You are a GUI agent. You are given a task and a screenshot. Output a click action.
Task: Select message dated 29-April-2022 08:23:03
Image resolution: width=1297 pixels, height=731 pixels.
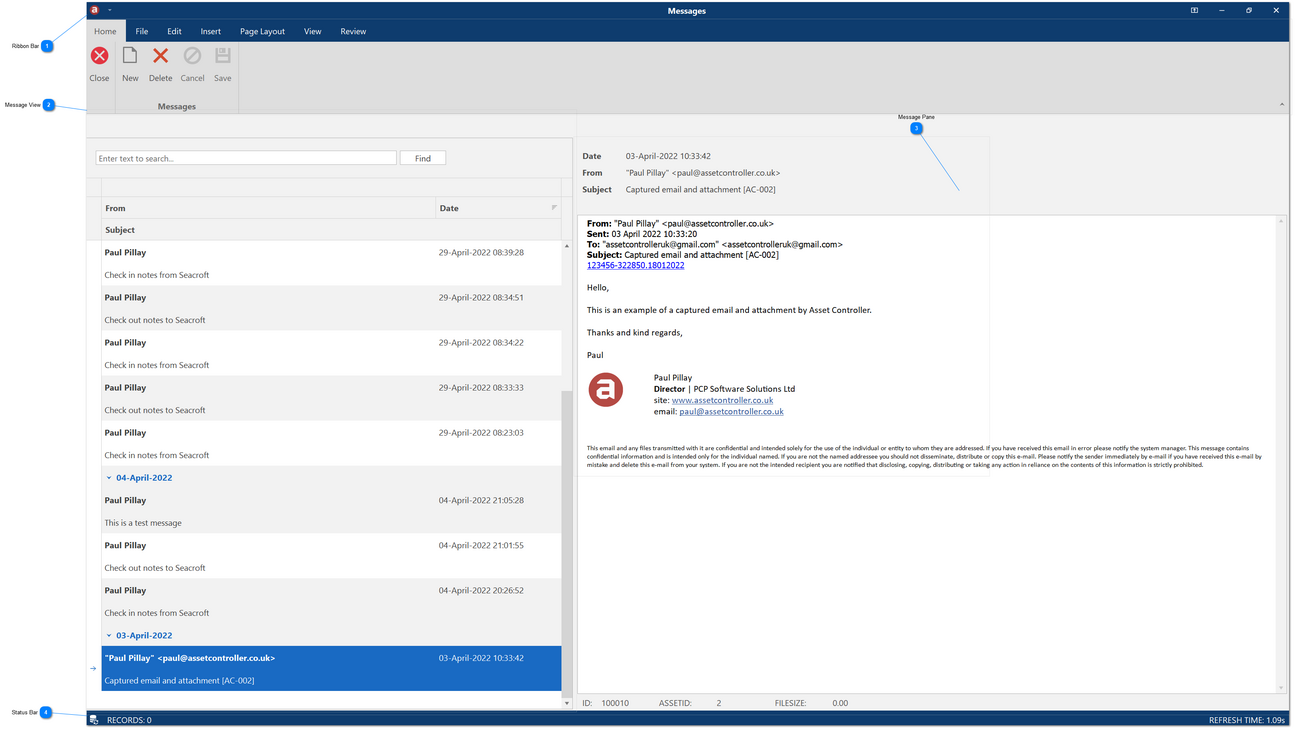(331, 443)
